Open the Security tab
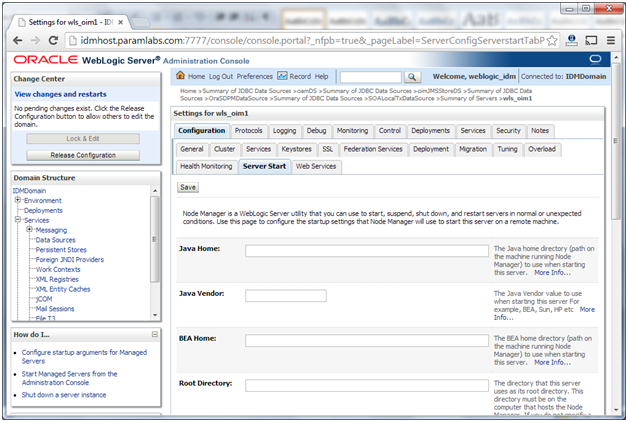Image resolution: width=628 pixels, height=422 pixels. click(508, 131)
